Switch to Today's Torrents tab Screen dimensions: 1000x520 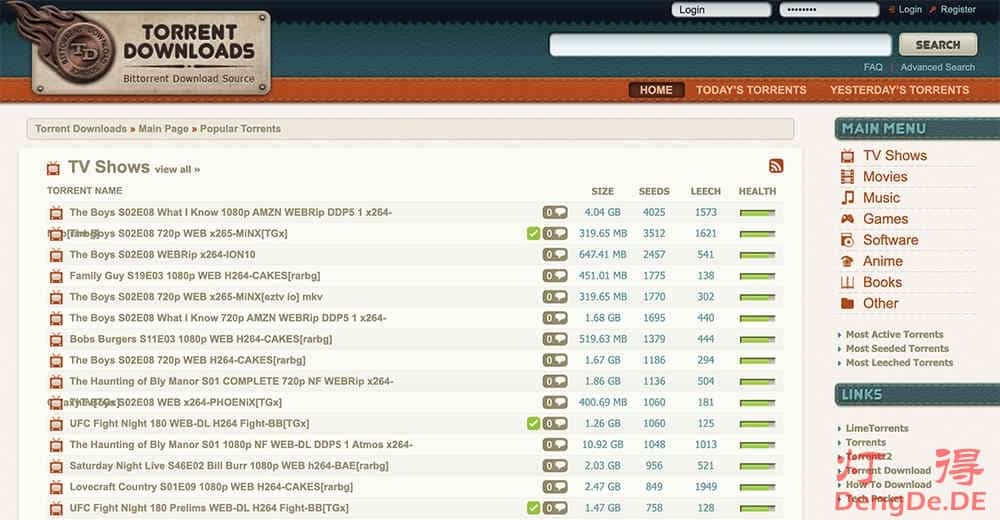pos(750,90)
